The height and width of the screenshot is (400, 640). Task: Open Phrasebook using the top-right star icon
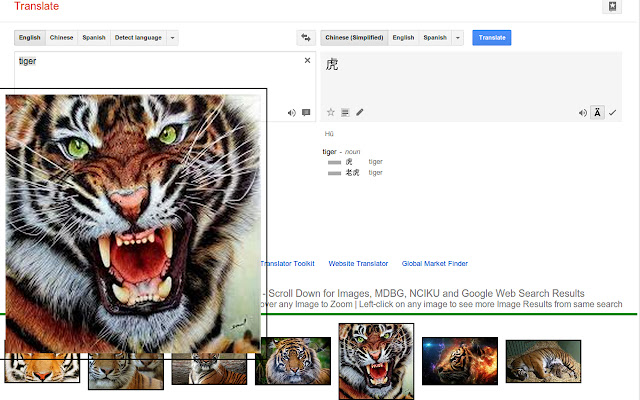[x=612, y=7]
